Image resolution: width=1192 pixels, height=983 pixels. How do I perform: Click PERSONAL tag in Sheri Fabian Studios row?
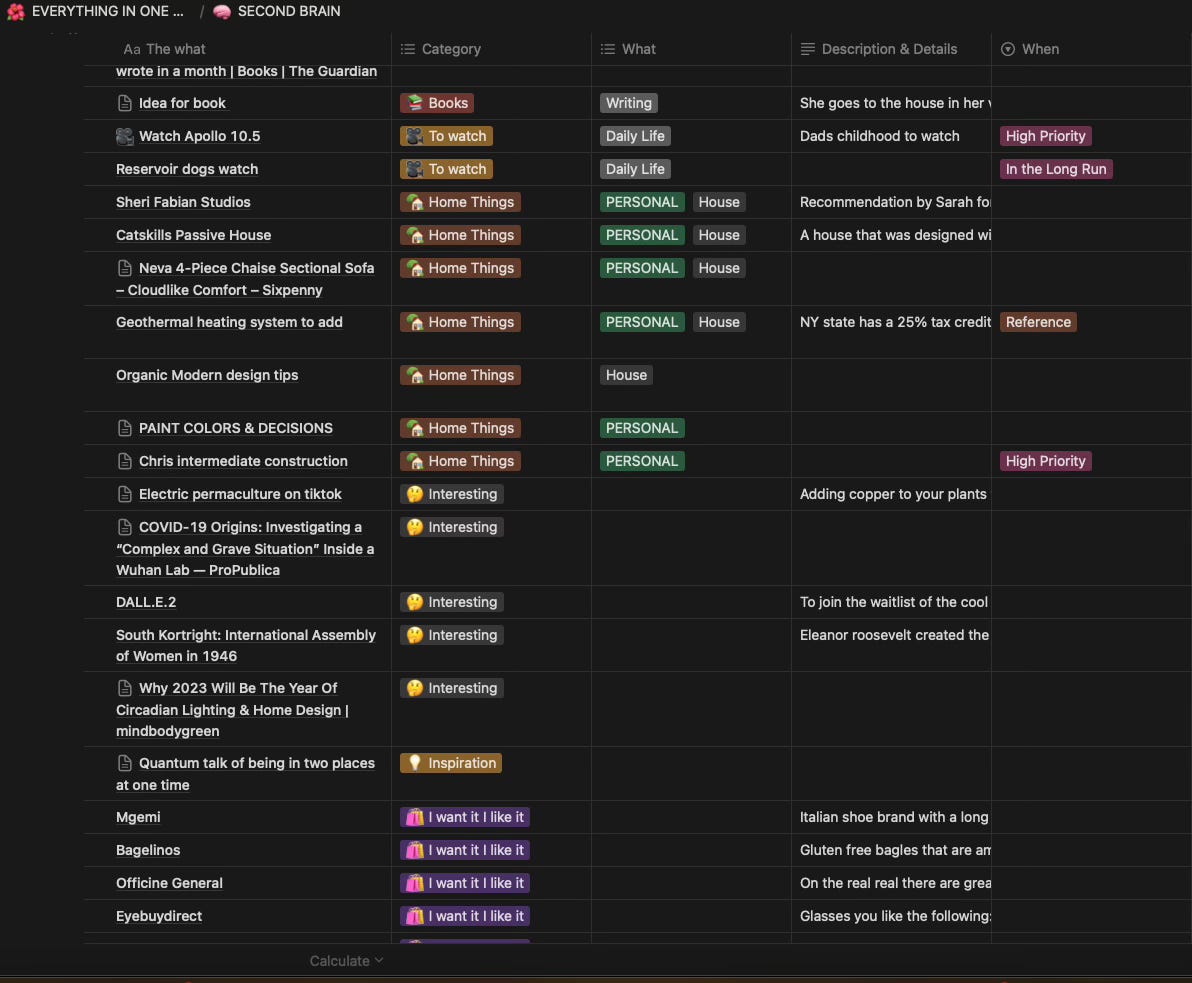[642, 202]
